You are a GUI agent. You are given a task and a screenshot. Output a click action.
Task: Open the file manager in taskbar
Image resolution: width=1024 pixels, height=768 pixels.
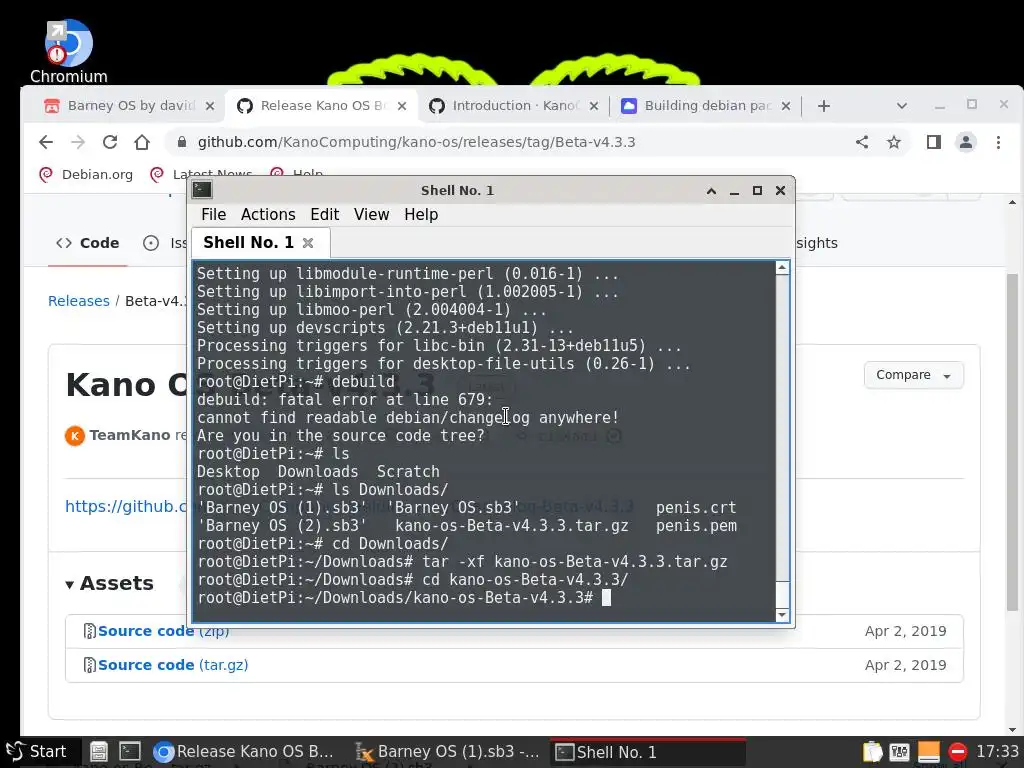[x=99, y=752]
